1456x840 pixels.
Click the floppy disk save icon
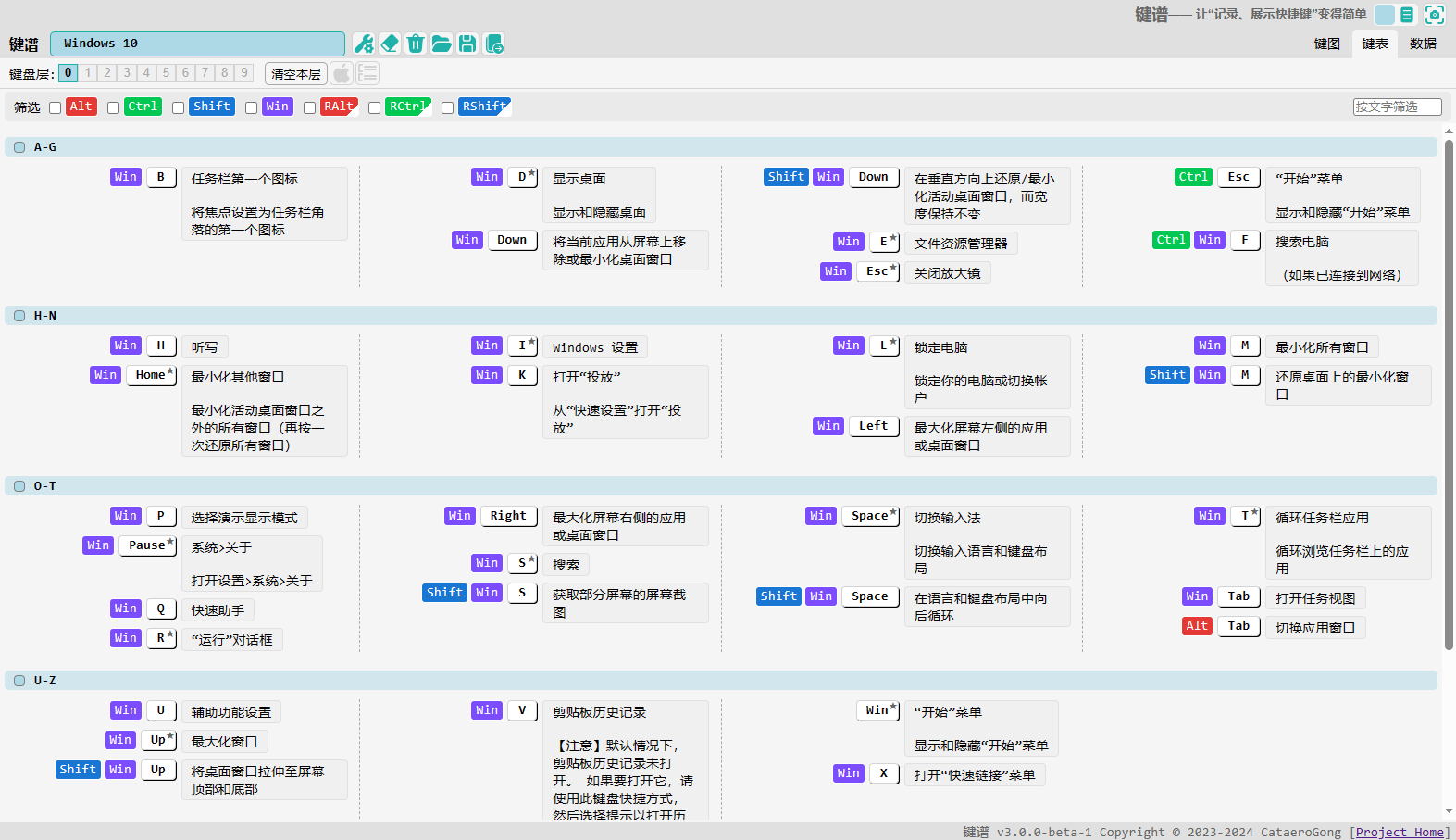coord(467,44)
